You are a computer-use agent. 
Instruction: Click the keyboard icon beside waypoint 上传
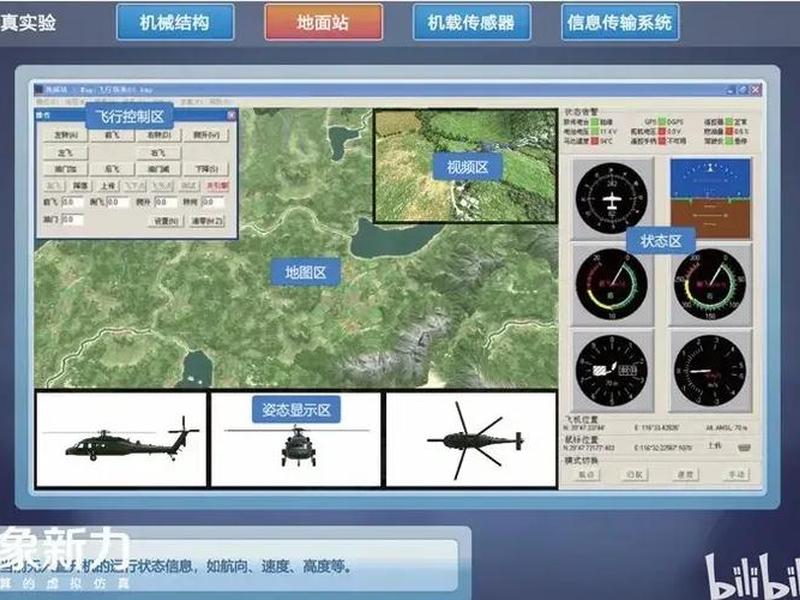(x=744, y=447)
